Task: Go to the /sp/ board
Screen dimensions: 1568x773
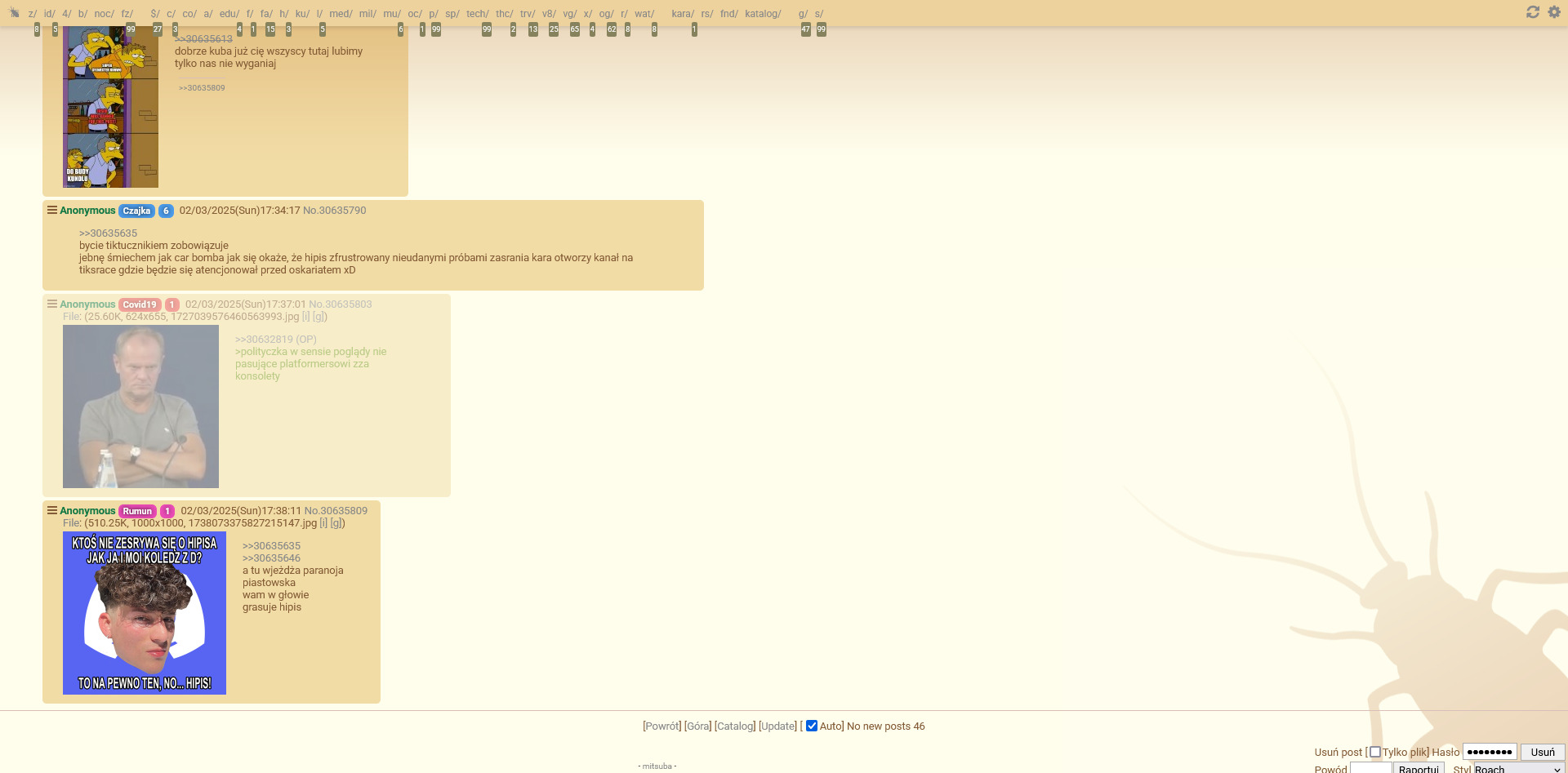Action: click(x=452, y=14)
